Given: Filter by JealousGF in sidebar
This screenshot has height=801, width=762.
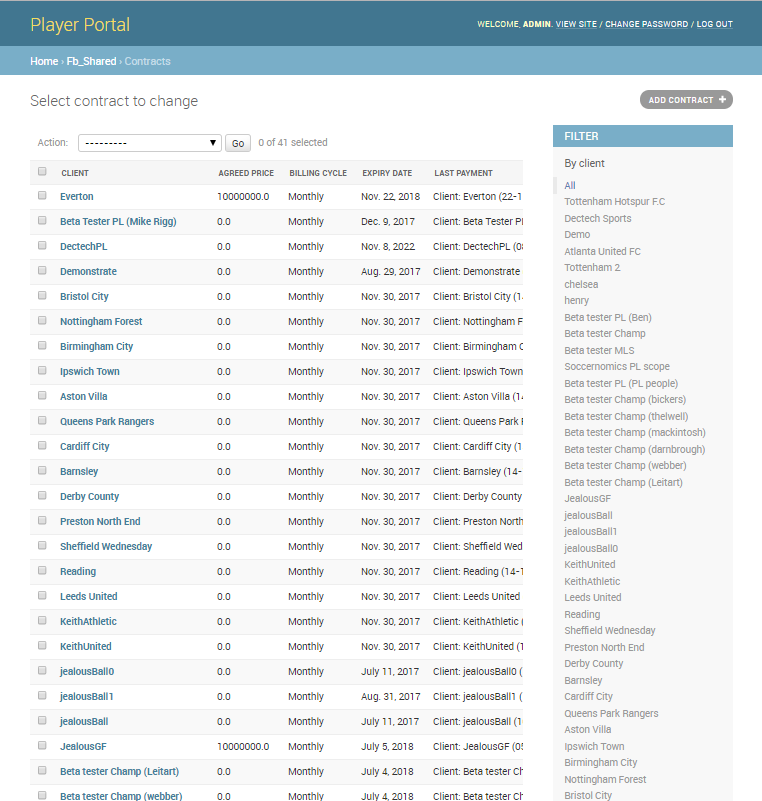Looking at the screenshot, I should pyautogui.click(x=587, y=499).
